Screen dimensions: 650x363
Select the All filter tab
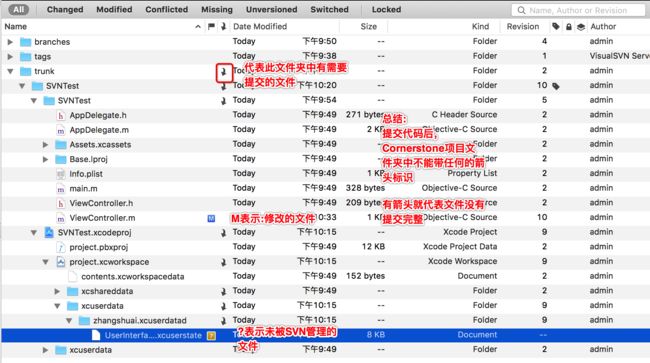[x=19, y=9]
